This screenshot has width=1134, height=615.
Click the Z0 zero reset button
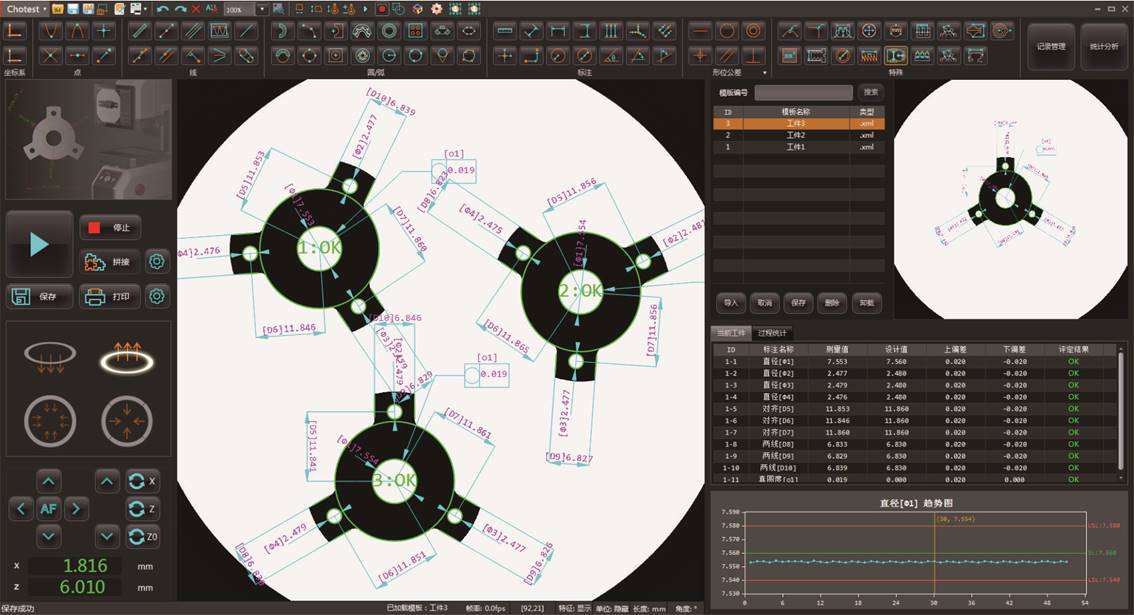(x=142, y=536)
